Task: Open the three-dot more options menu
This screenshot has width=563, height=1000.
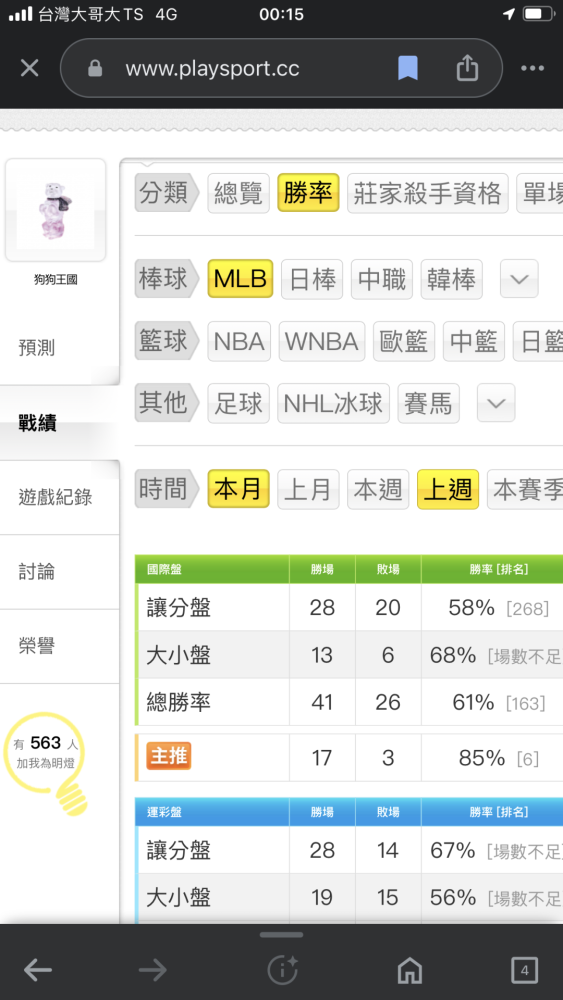Action: [x=532, y=68]
